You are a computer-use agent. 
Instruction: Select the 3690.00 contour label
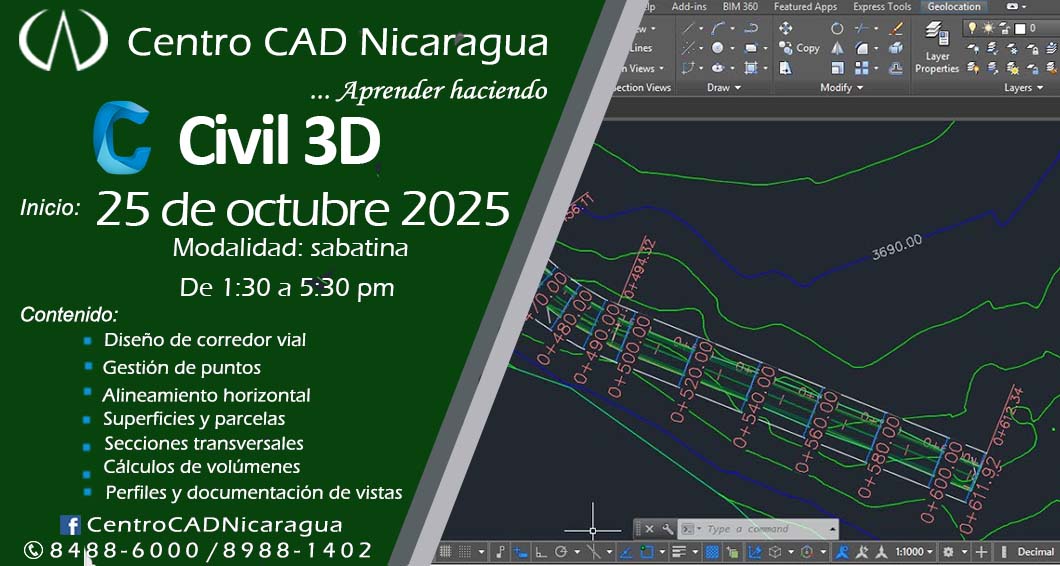[897, 248]
